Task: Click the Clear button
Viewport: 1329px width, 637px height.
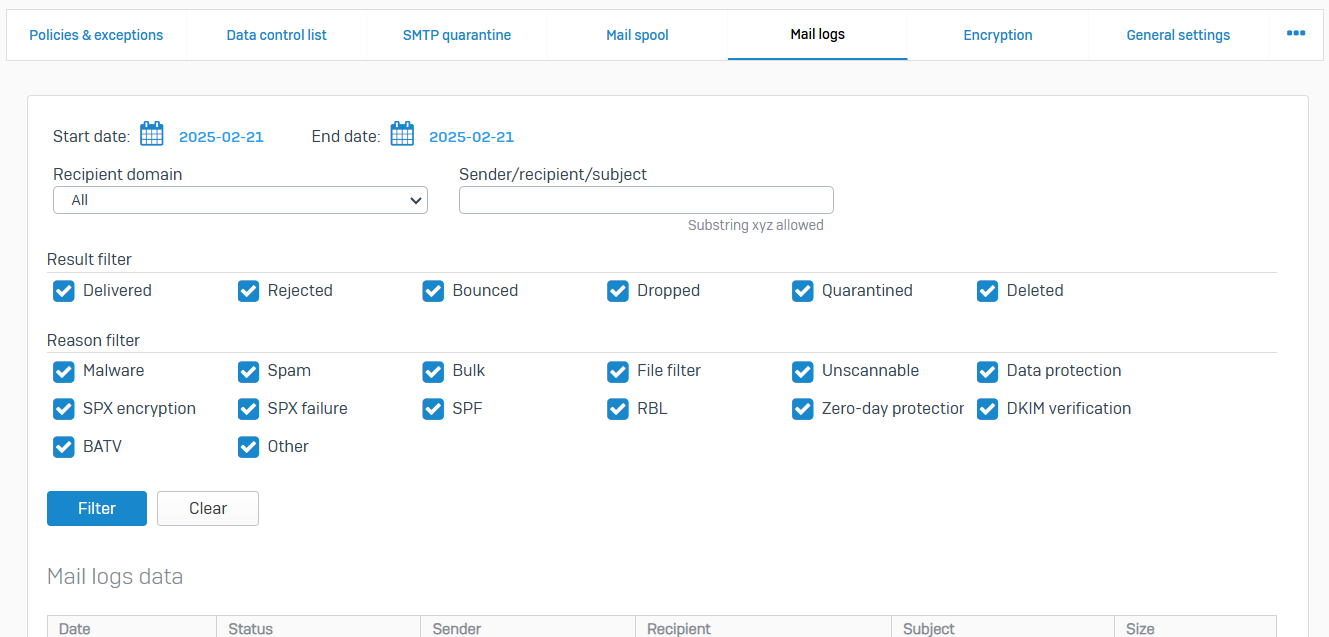Action: point(208,508)
